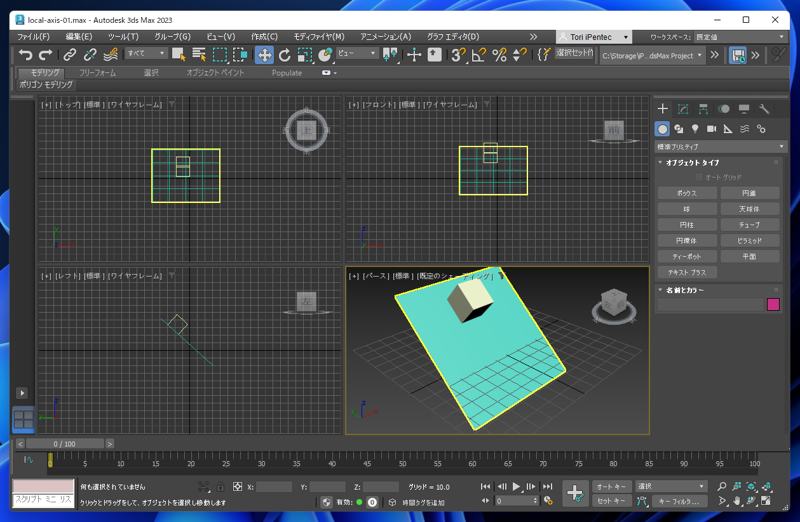Open the project path C:\Storage dropdown
This screenshot has width=800, height=522.
pos(652,56)
